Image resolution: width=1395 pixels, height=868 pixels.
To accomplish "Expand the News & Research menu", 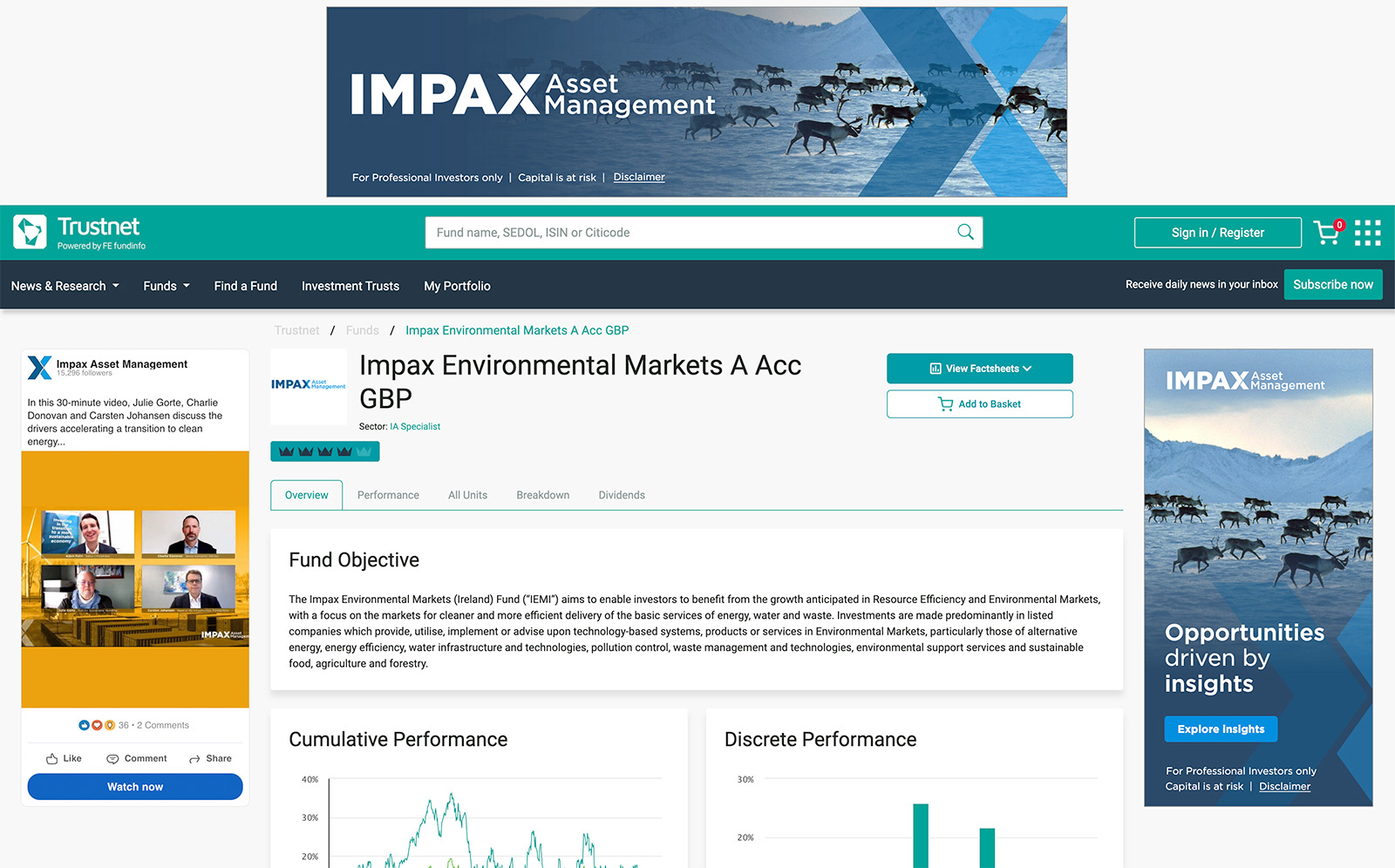I will coord(65,286).
